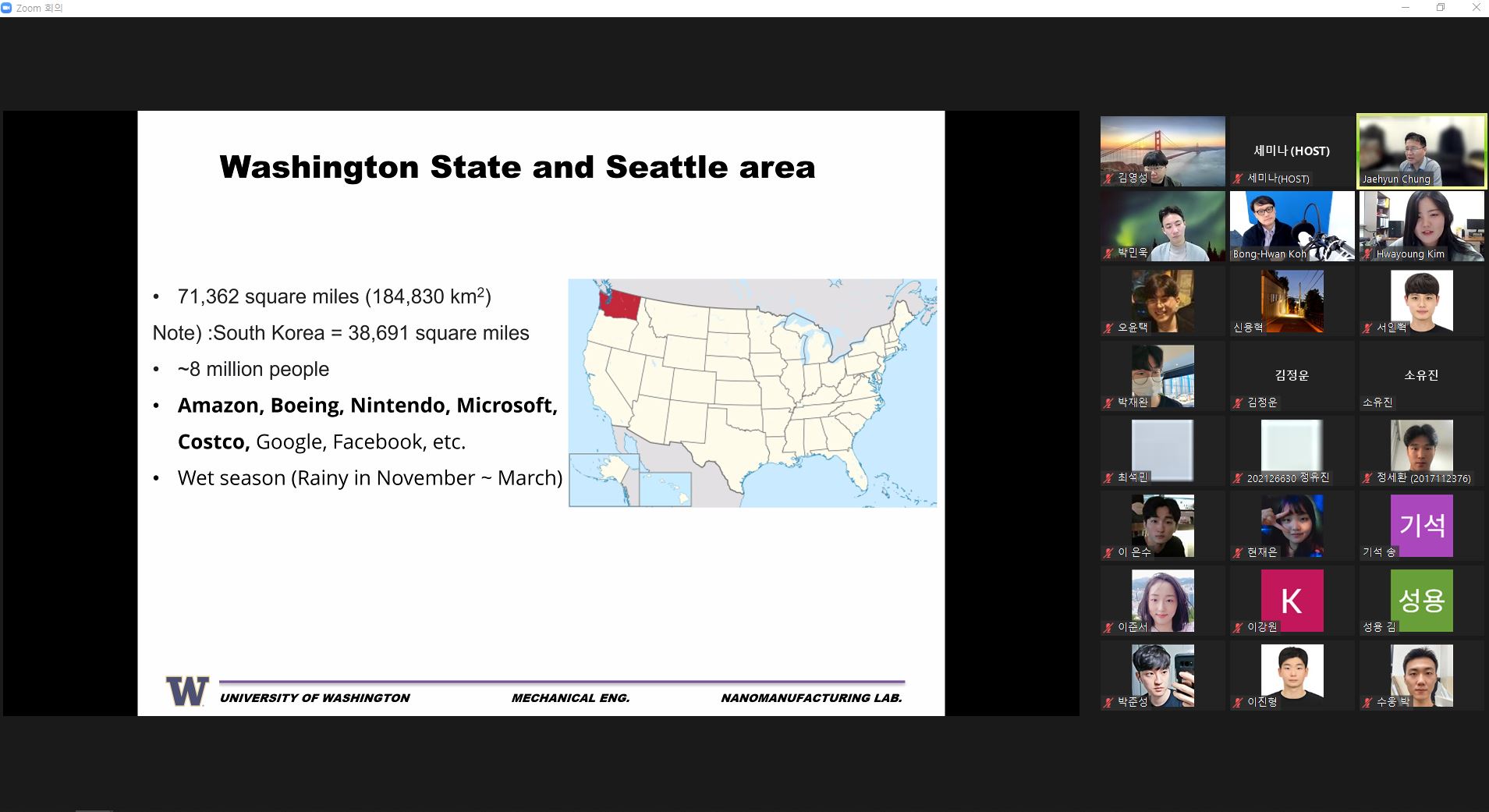Click the muted mic icon beside 정세환 (2017112376)

click(1367, 478)
